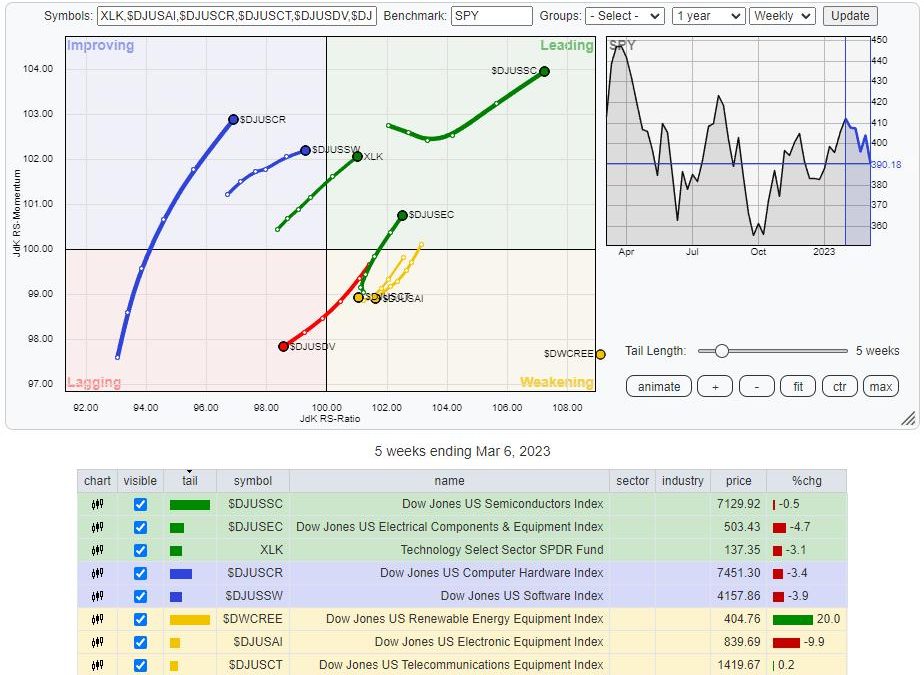Click $DJUSSC green tail color bar
Image resolution: width=924 pixels, height=675 pixels.
click(x=190, y=505)
